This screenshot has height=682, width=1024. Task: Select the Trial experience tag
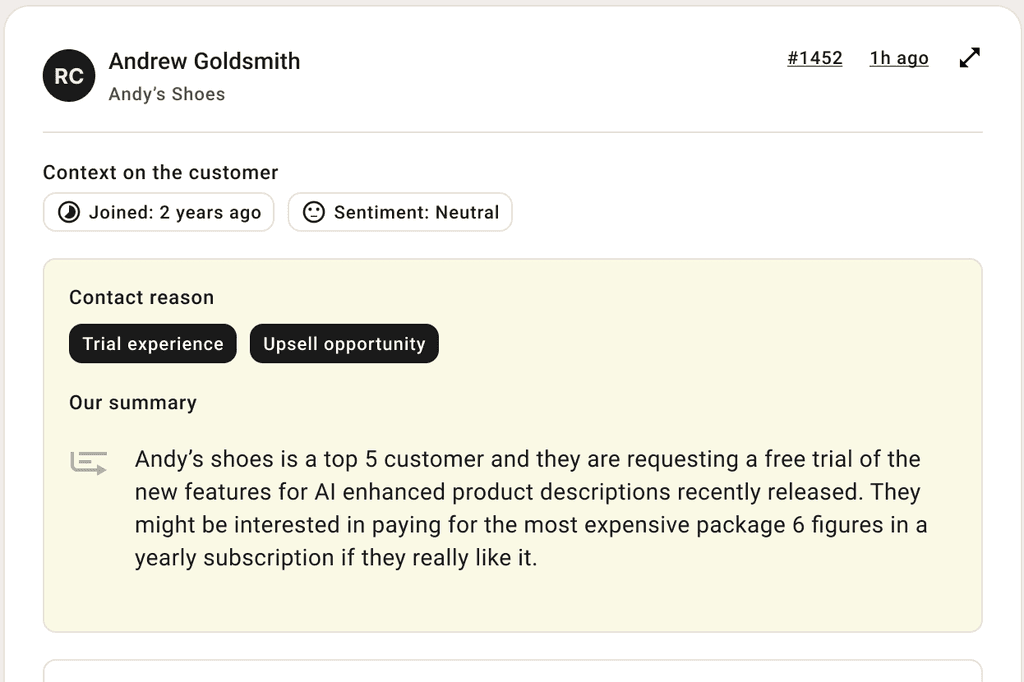pos(153,344)
